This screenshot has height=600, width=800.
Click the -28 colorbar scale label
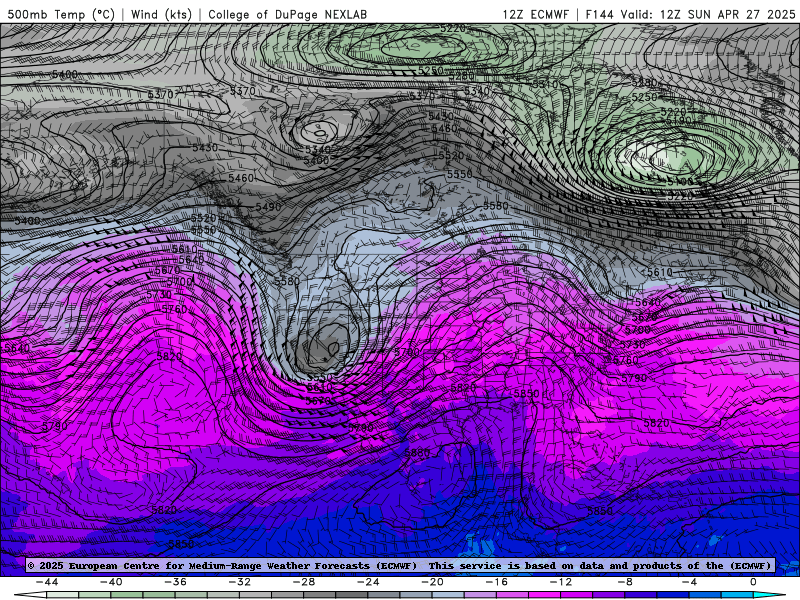(304, 582)
